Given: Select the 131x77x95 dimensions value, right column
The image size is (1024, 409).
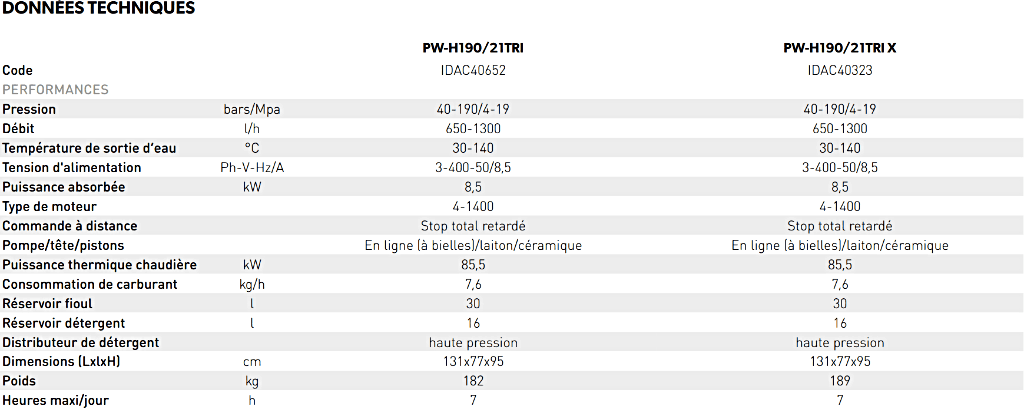Looking at the screenshot, I should [x=840, y=362].
